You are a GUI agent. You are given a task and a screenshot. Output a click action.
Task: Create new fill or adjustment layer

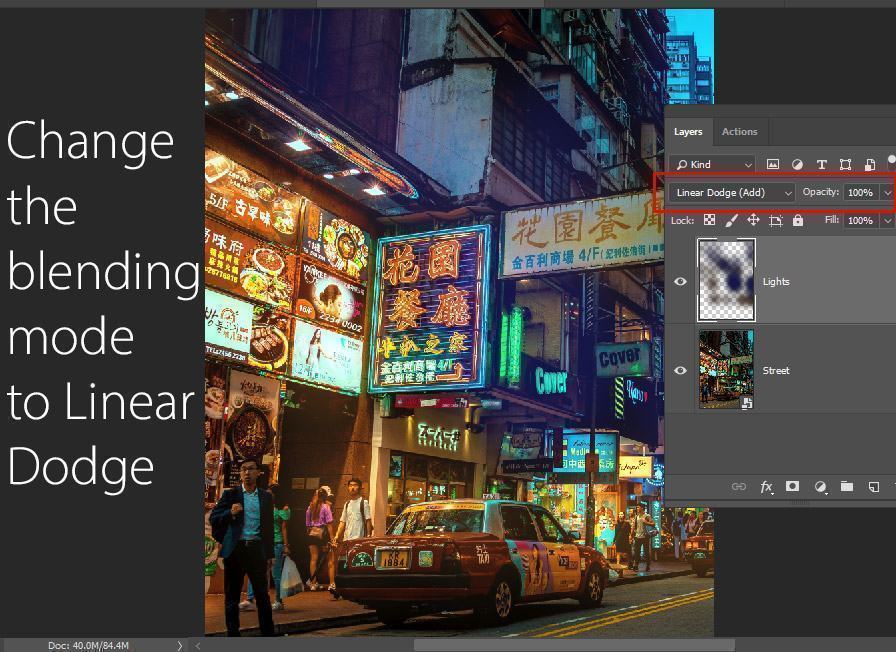(x=820, y=487)
